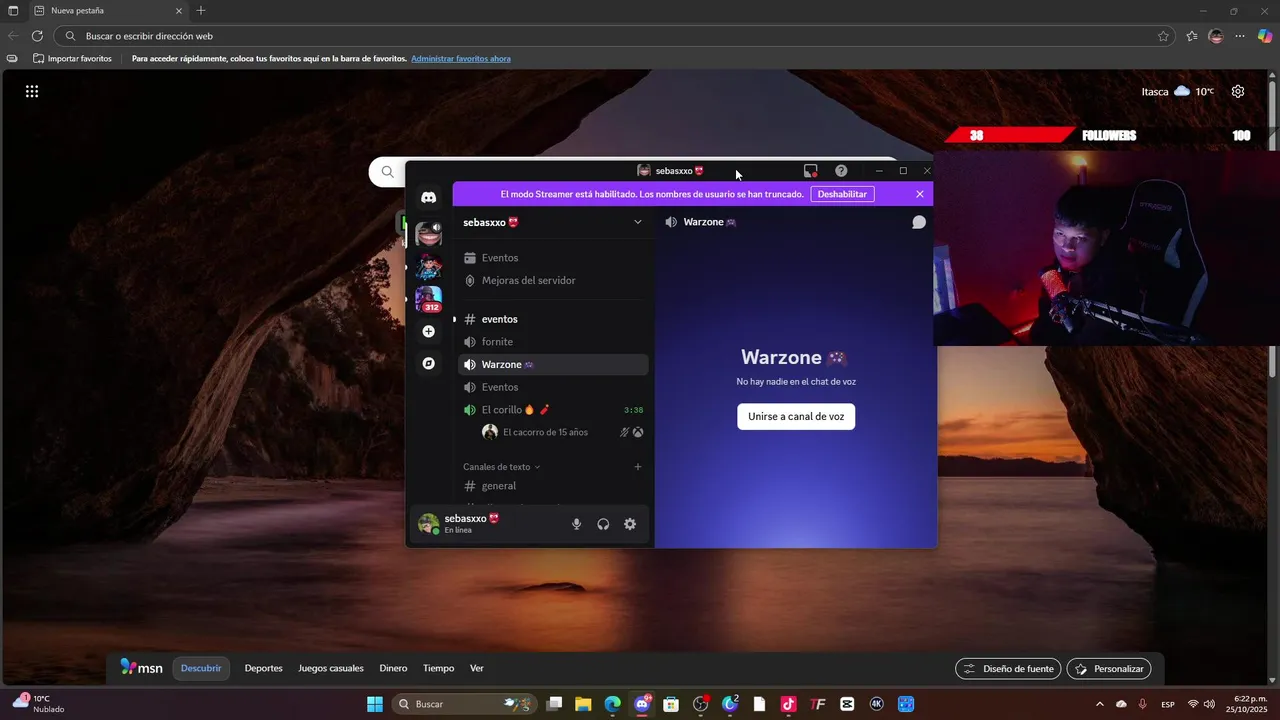Open Edge favorites list icon
The height and width of the screenshot is (720, 1280).
(x=1192, y=36)
